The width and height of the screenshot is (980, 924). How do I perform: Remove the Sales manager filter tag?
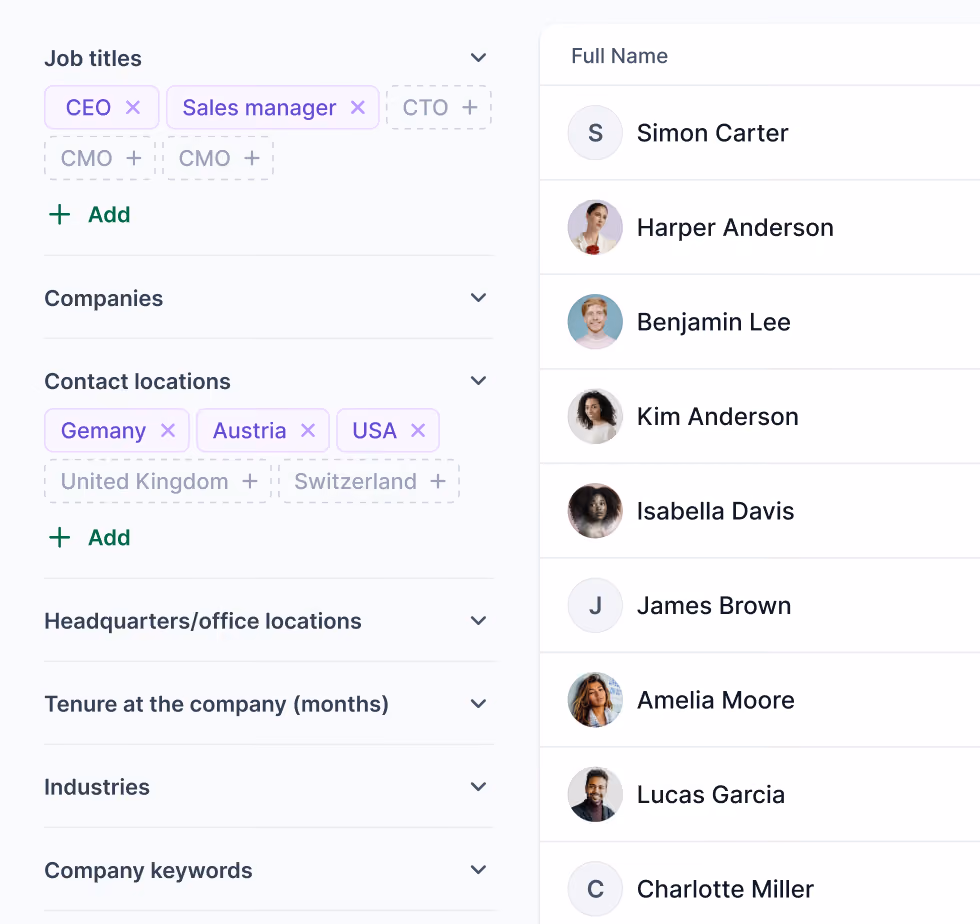pos(358,108)
